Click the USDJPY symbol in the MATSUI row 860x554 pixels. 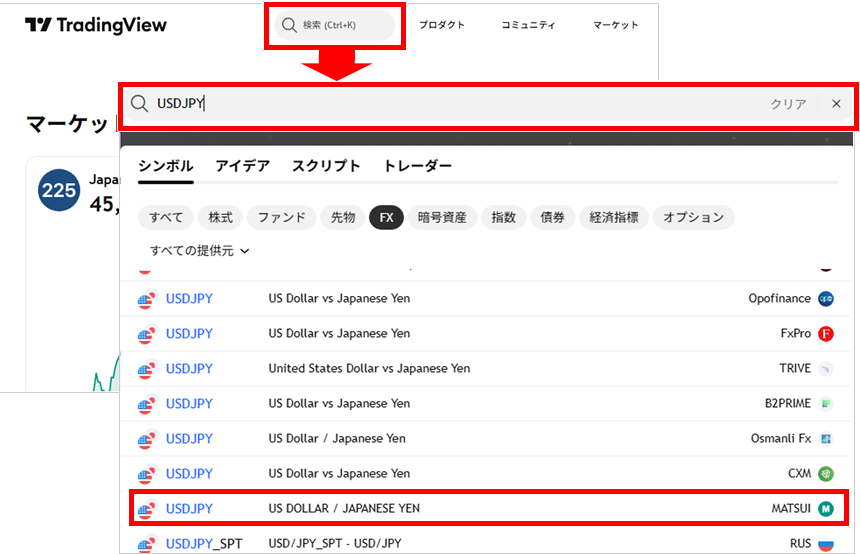click(x=189, y=509)
